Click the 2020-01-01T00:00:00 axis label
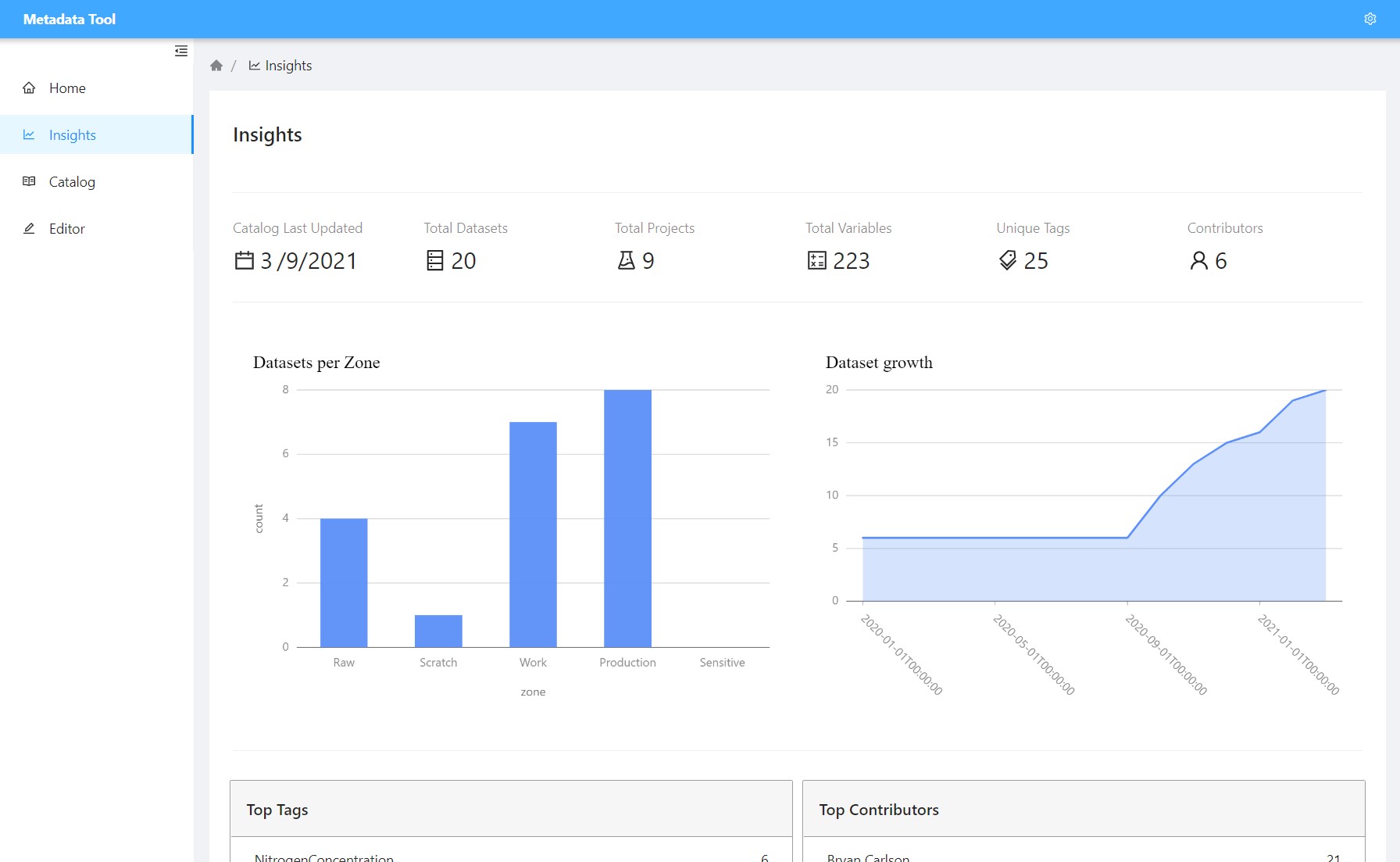 [902, 655]
